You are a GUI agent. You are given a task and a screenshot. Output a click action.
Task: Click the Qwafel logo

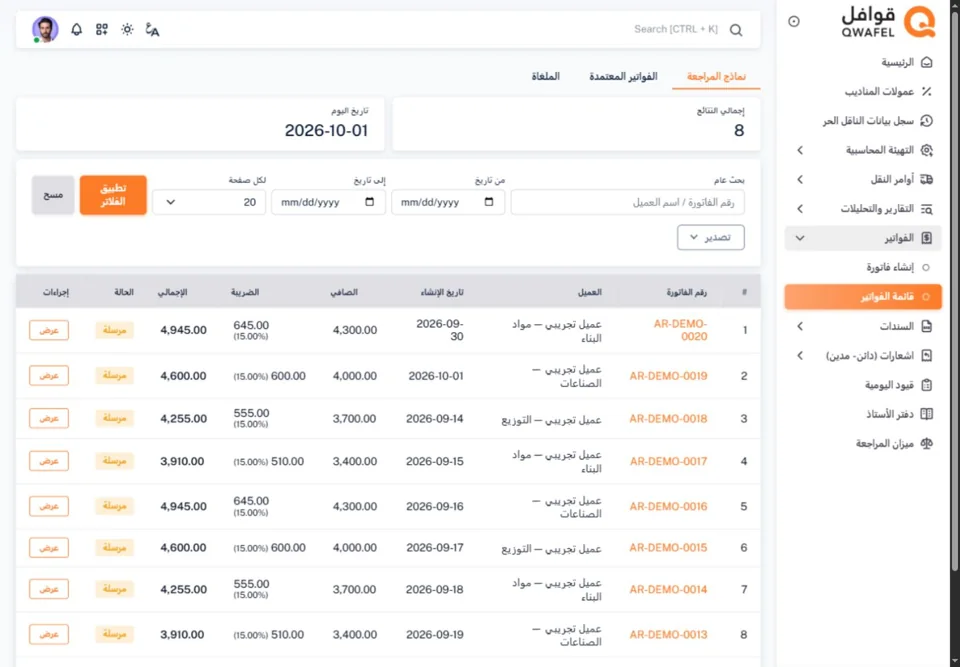click(888, 22)
